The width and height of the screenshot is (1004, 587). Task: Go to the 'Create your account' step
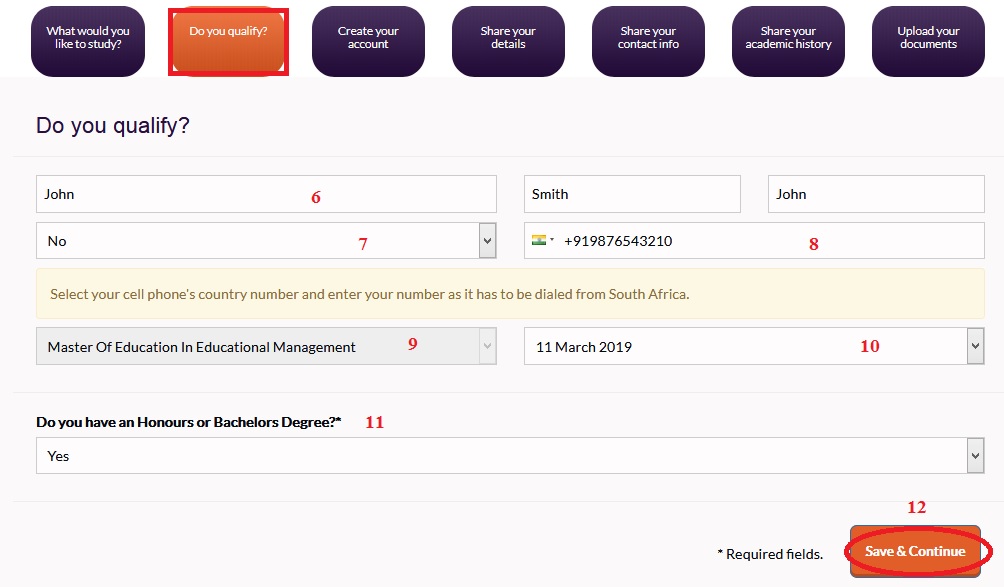[368, 39]
